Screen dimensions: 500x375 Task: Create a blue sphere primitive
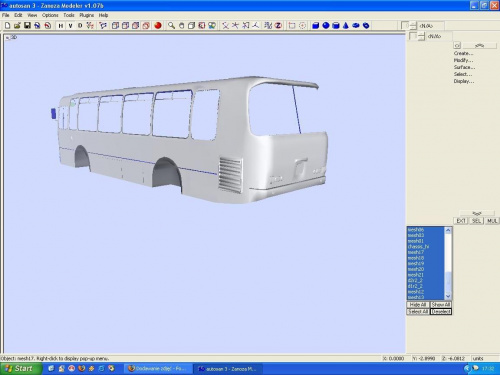pos(326,25)
